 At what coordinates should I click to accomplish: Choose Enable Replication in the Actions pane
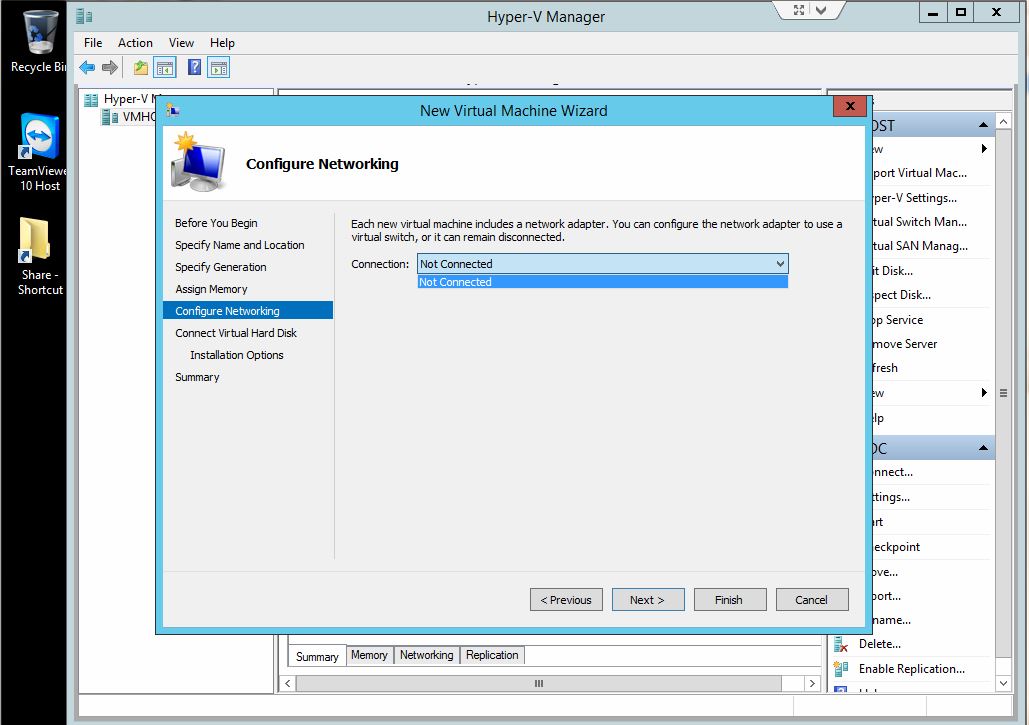(x=912, y=668)
